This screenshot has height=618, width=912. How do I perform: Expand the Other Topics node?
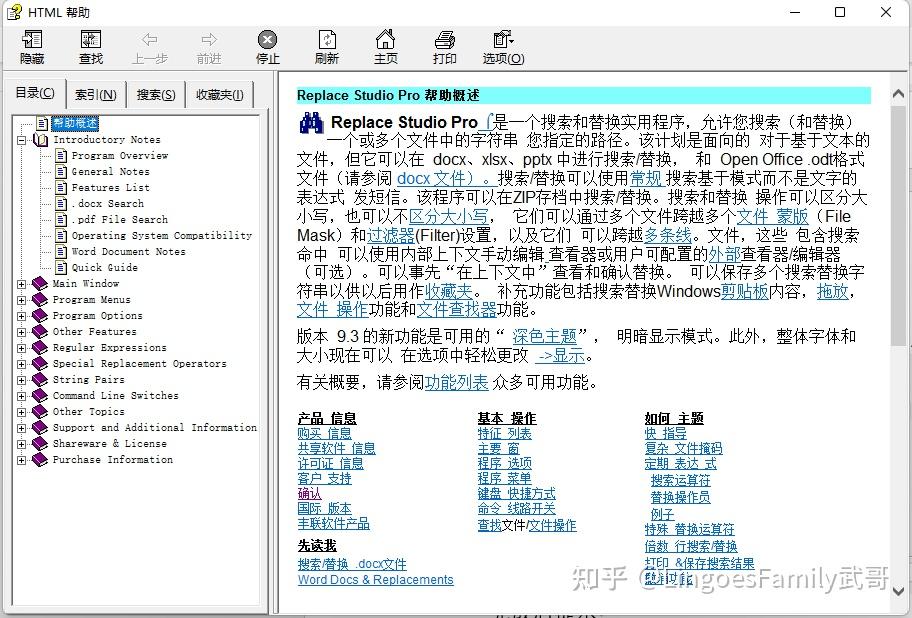pos(22,412)
